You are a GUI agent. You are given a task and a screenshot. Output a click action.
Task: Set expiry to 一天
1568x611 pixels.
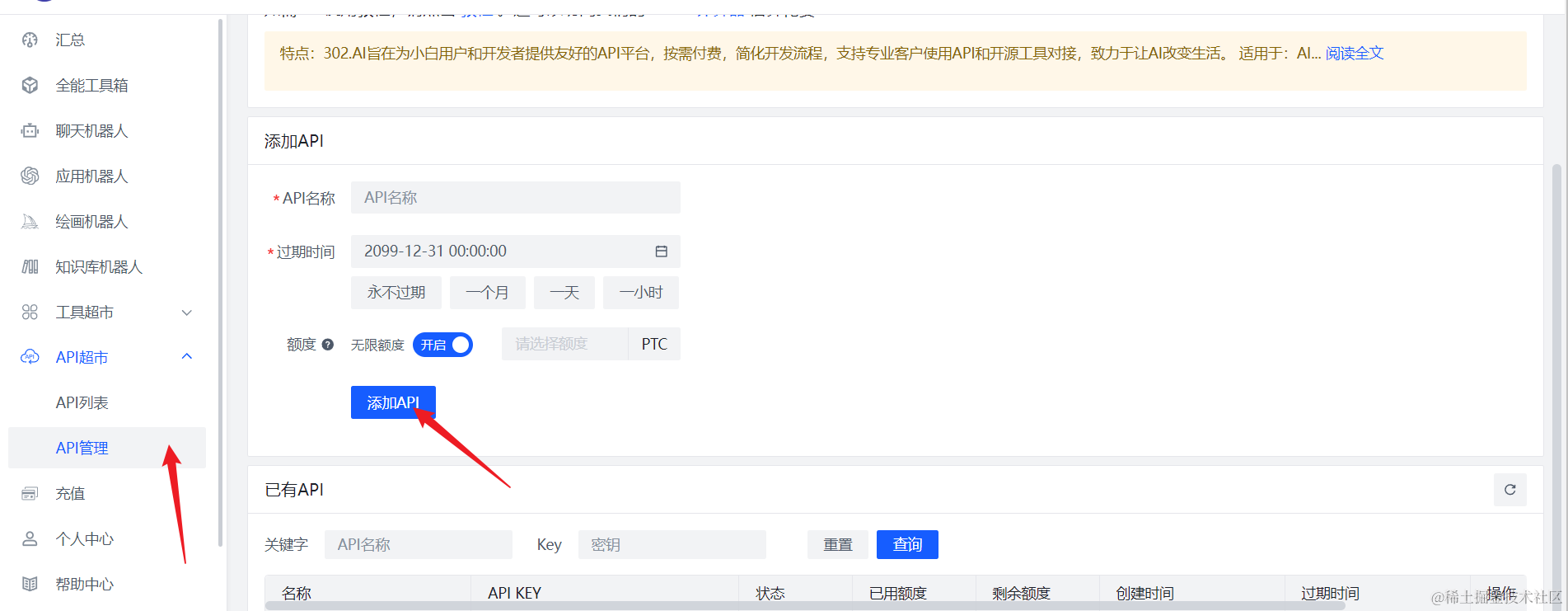pos(564,293)
